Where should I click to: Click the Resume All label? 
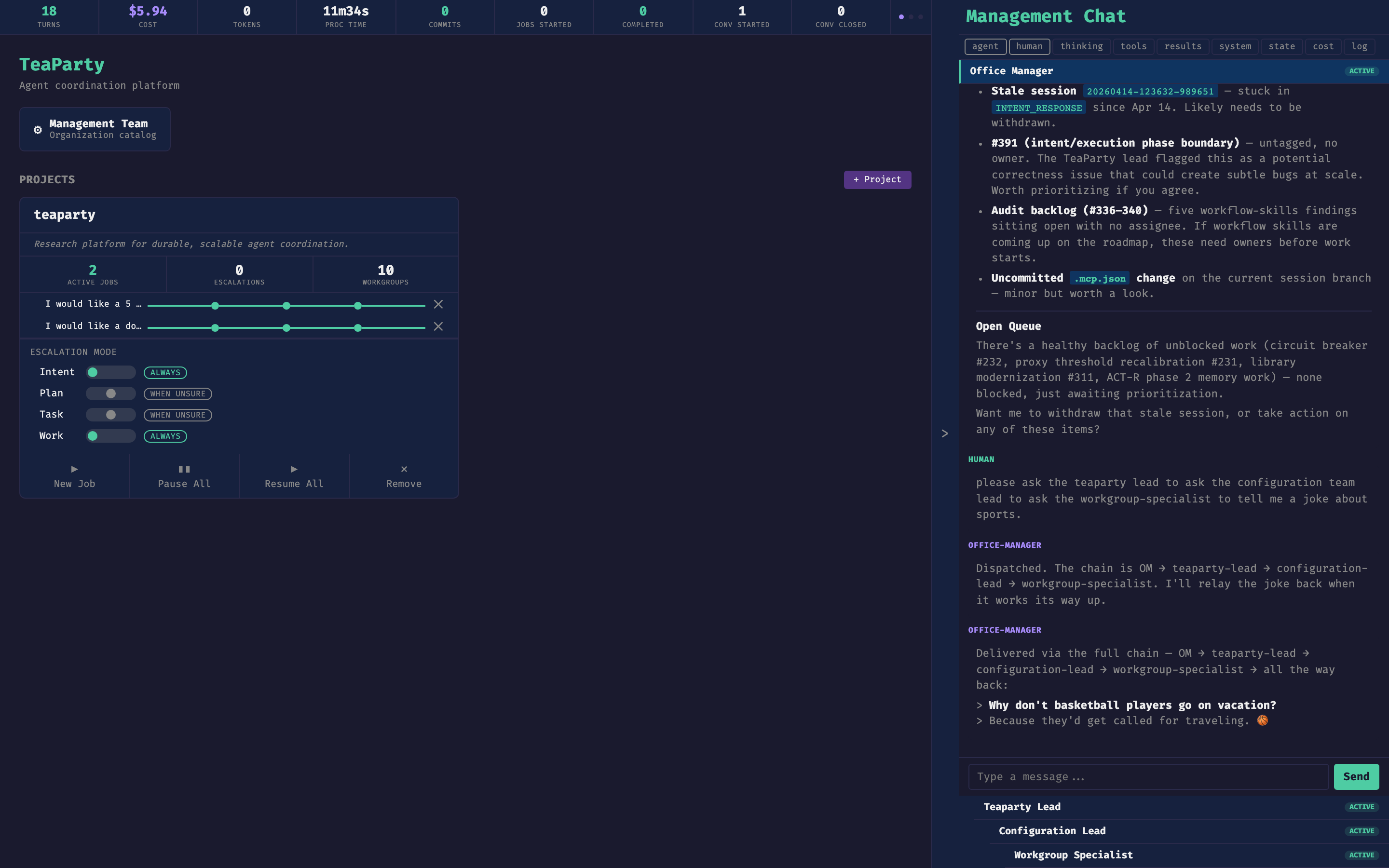click(294, 484)
